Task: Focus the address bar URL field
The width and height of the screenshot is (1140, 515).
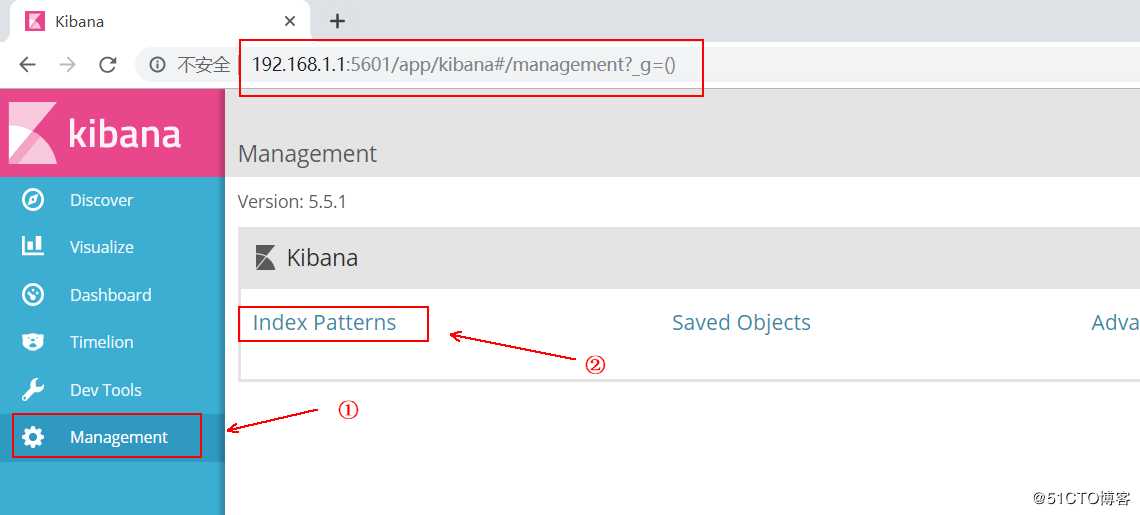Action: tap(464, 65)
